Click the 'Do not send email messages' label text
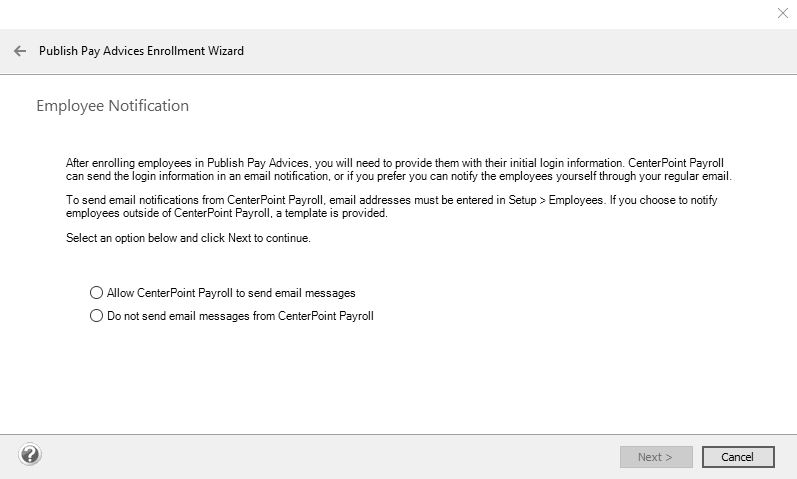Screen dimensions: 797x479 [240, 316]
